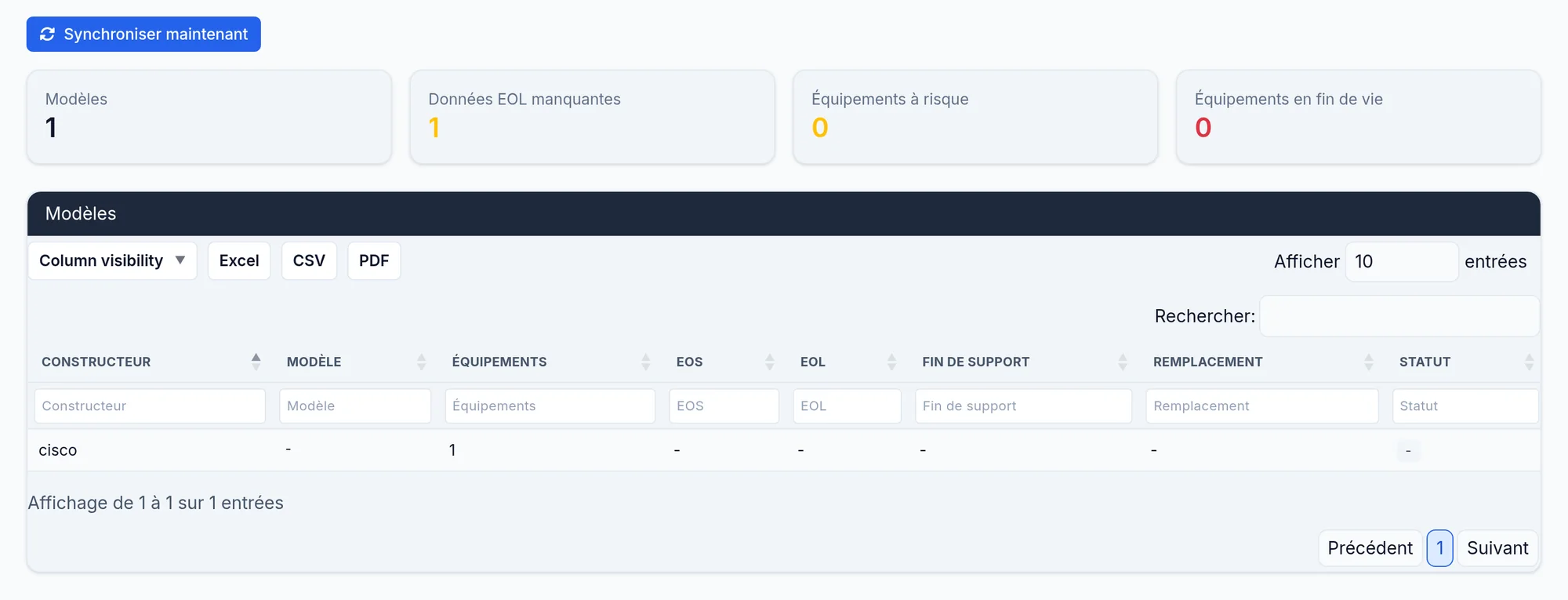Go to Suivant page
Viewport: 1568px width, 600px height.
(1497, 548)
